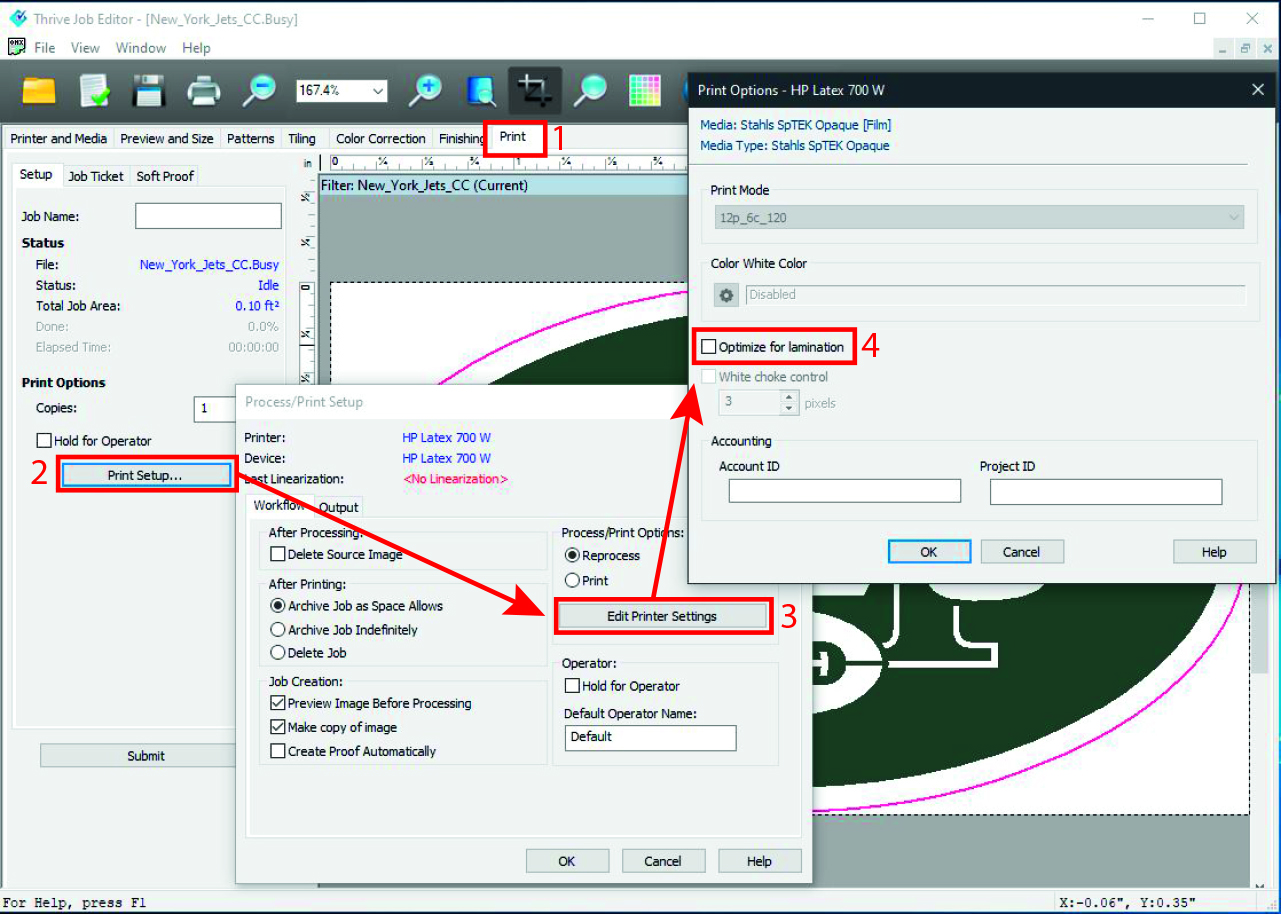This screenshot has width=1281, height=914.
Task: Click Cancel in Process/Print Setup dialog
Action: pyautogui.click(x=663, y=861)
